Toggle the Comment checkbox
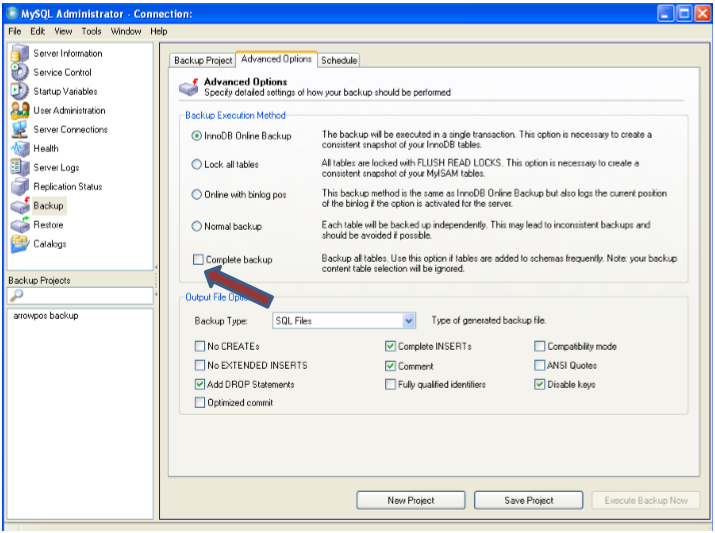715x533 pixels. pos(390,366)
